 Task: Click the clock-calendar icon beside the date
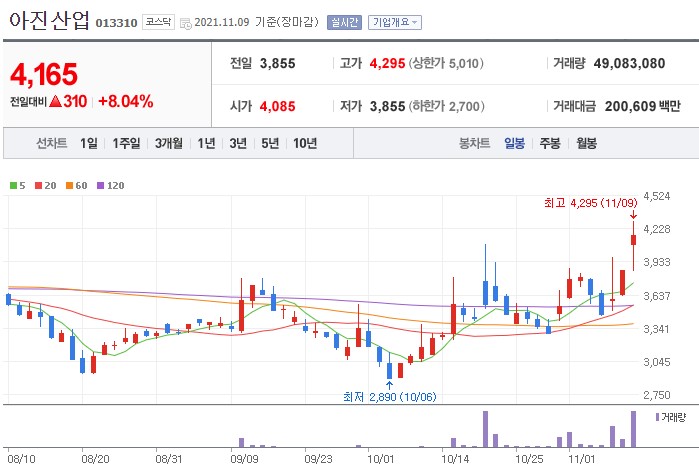click(x=185, y=23)
